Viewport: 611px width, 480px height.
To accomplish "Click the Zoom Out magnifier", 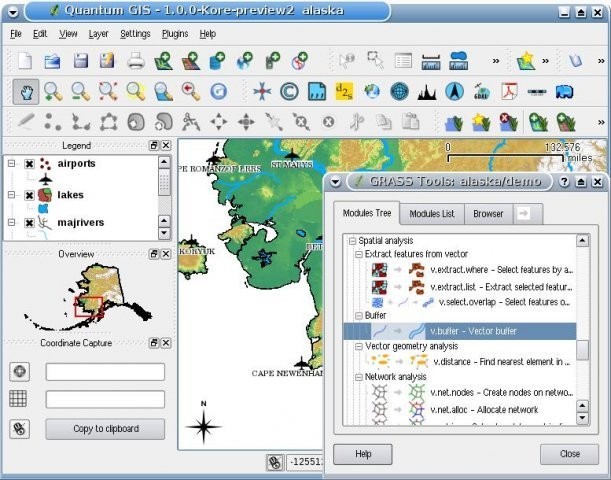I will pos(81,92).
